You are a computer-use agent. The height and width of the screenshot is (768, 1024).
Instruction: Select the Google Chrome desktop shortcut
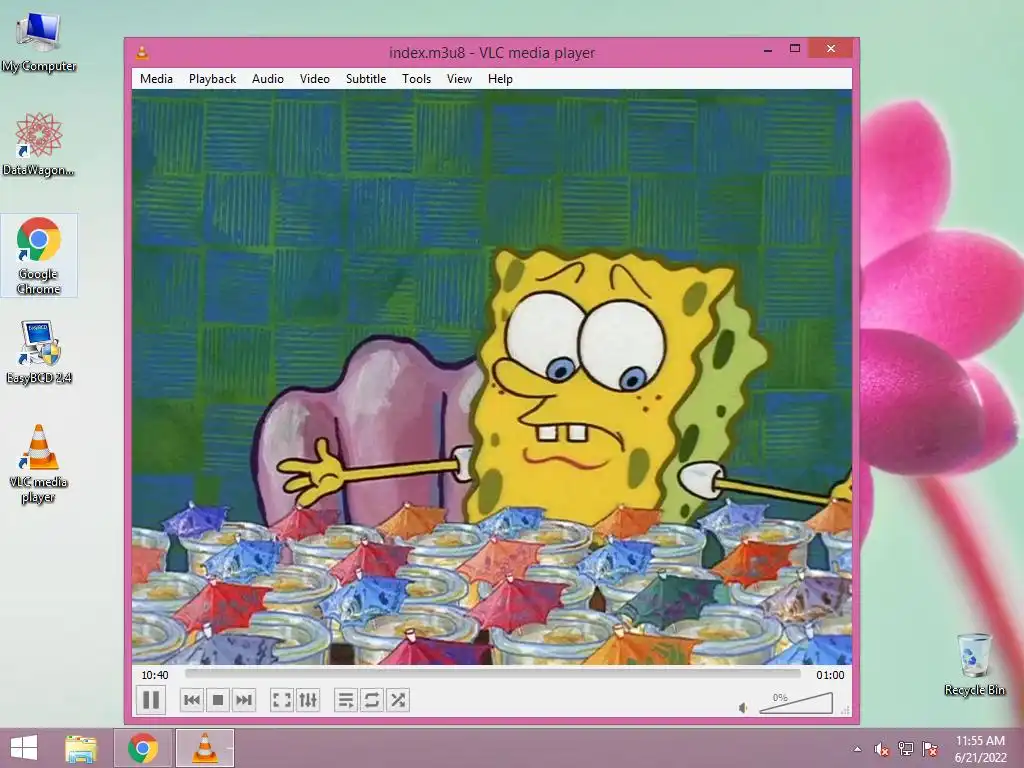tap(39, 255)
